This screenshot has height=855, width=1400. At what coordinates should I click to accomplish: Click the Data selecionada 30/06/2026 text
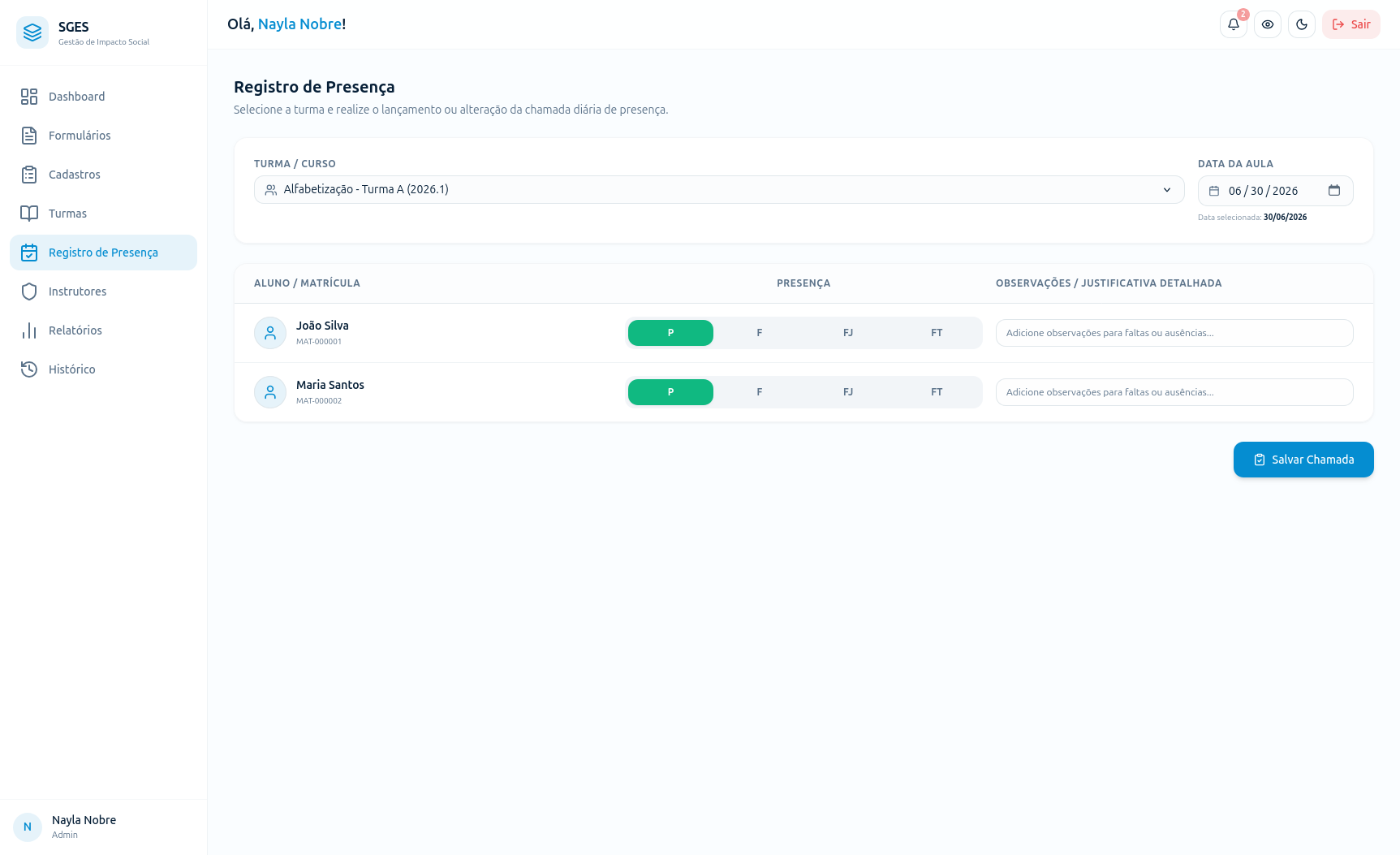coord(1252,218)
